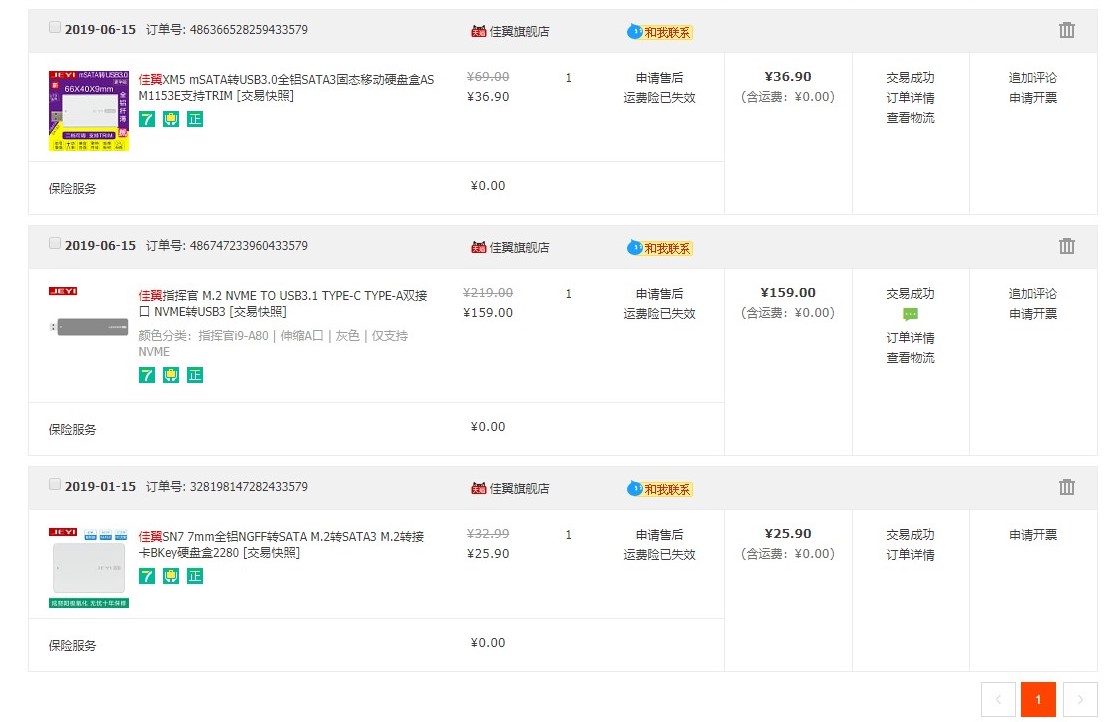1106x722 pixels.
Task: Tick the checkbox for order 486747233960433579
Action: click(x=54, y=243)
